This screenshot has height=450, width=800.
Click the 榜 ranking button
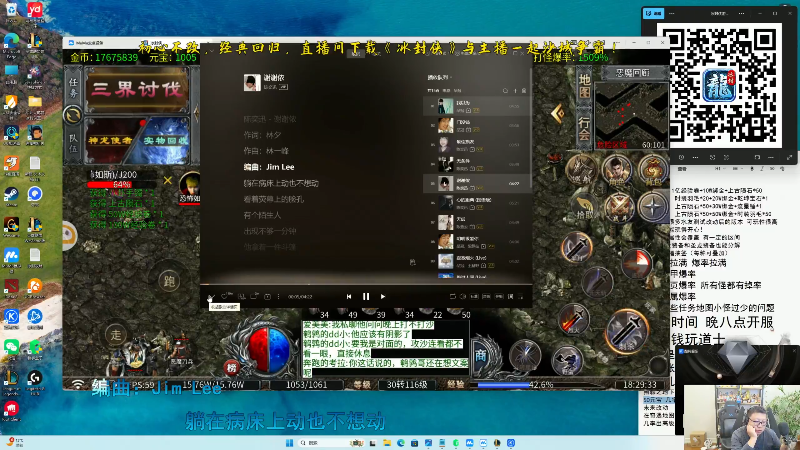[x=232, y=367]
